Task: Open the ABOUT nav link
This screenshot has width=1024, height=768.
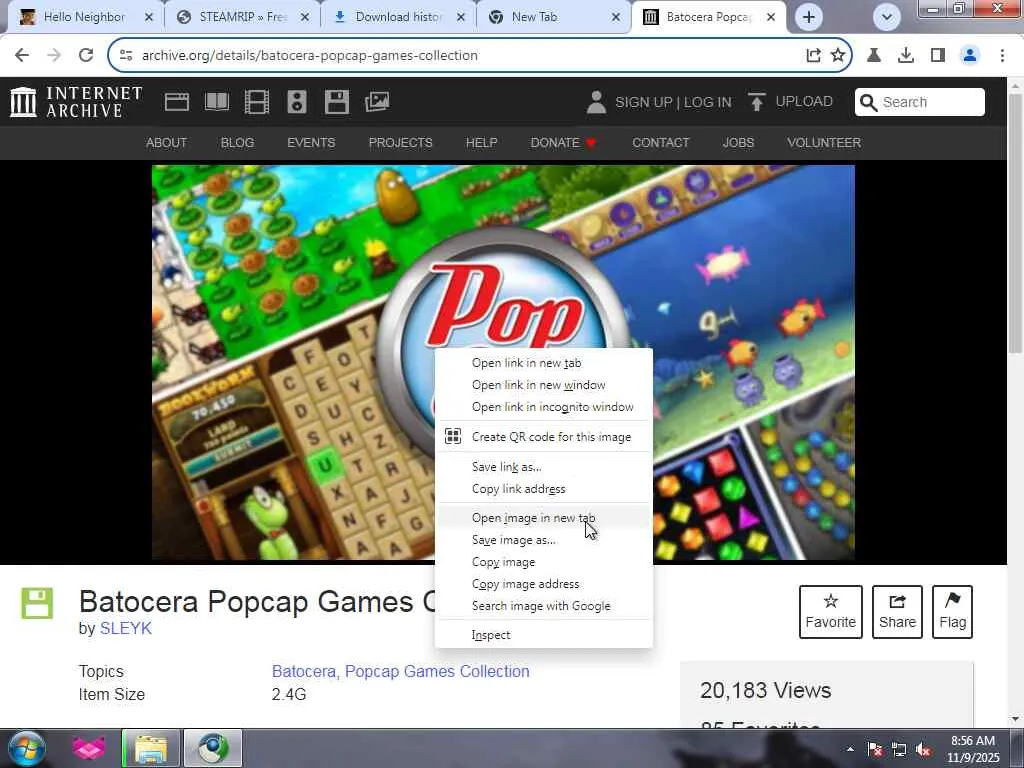Action: pos(167,142)
